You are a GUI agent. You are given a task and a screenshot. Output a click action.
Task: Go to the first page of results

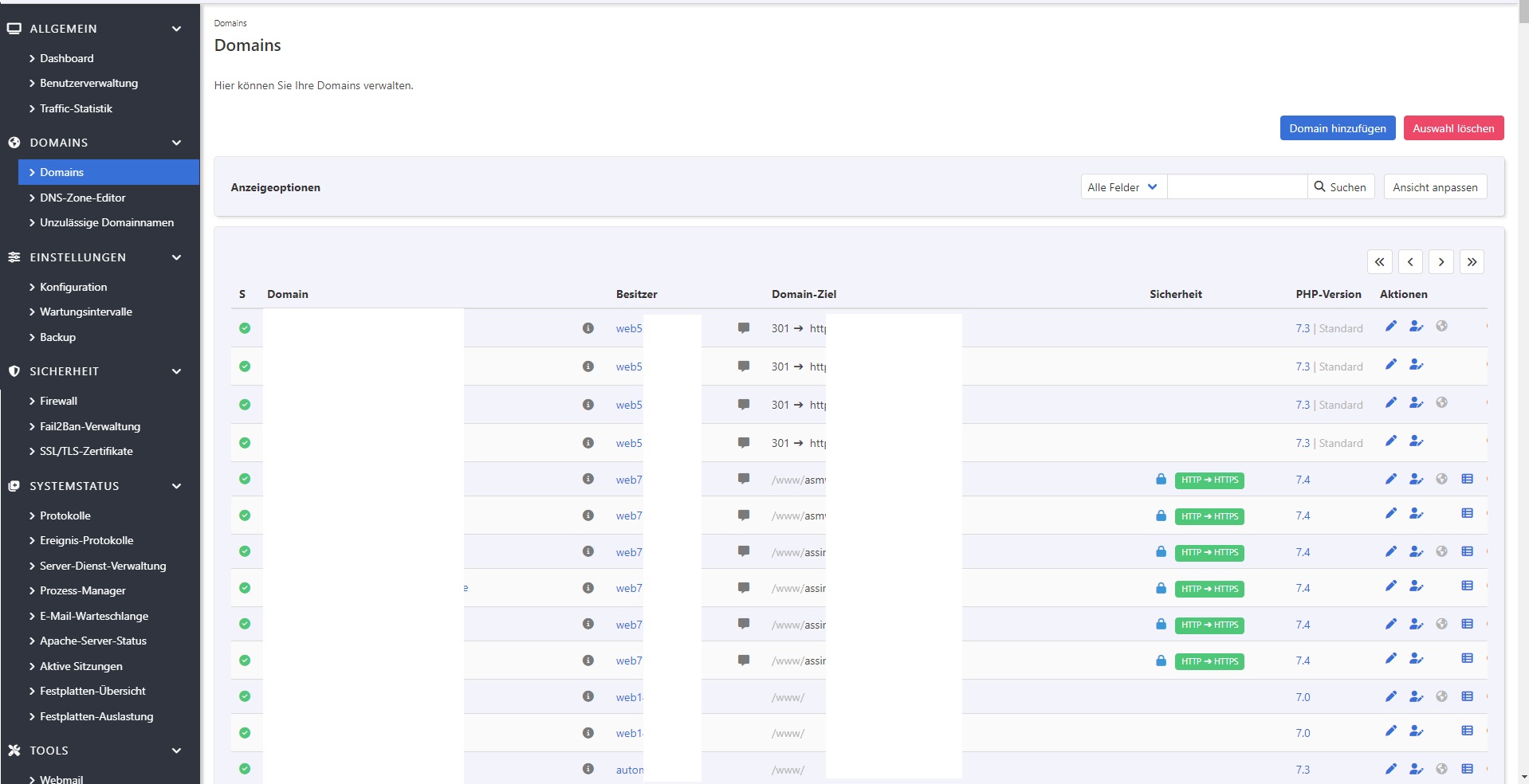coord(1379,262)
